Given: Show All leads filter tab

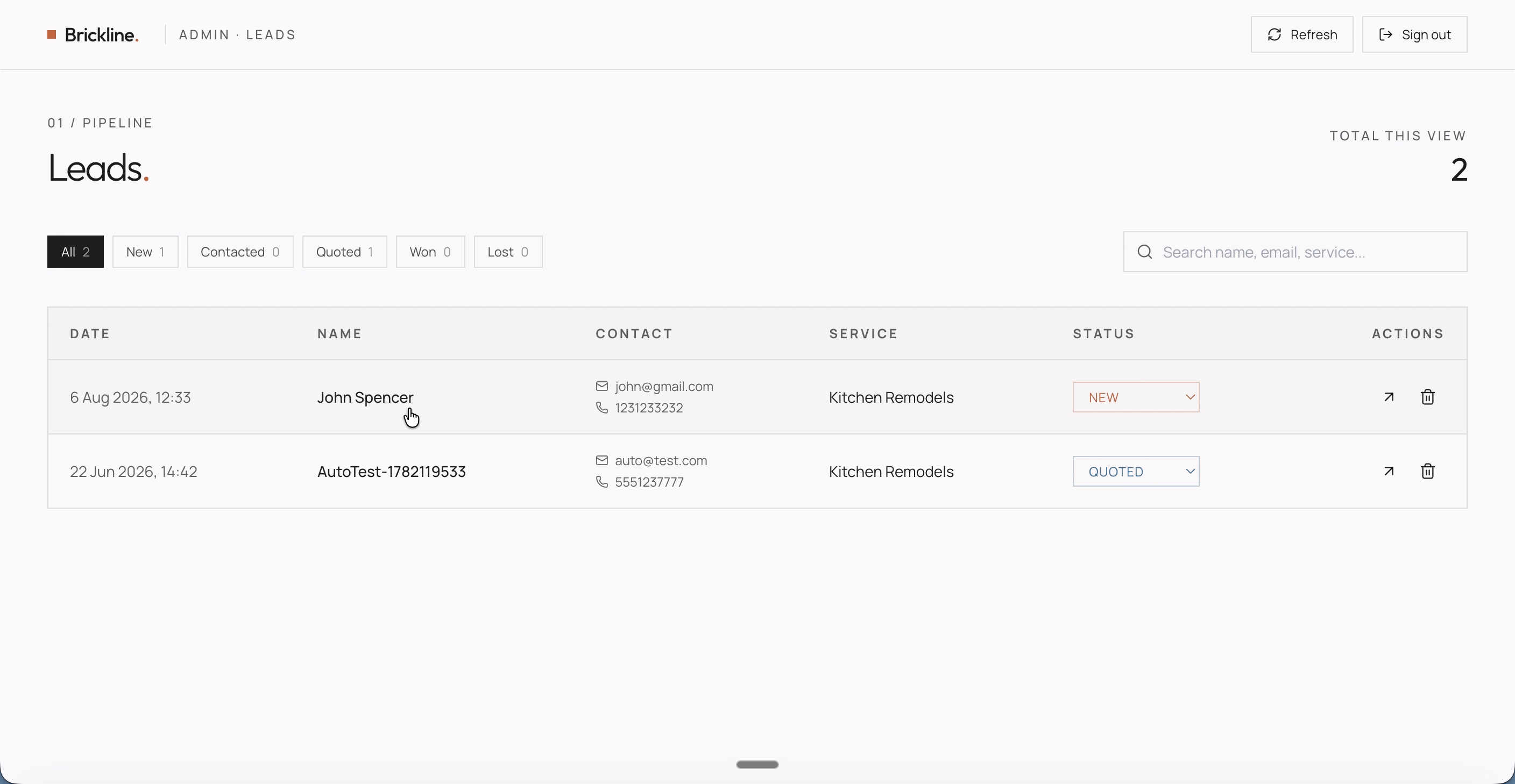Looking at the screenshot, I should [x=75, y=252].
